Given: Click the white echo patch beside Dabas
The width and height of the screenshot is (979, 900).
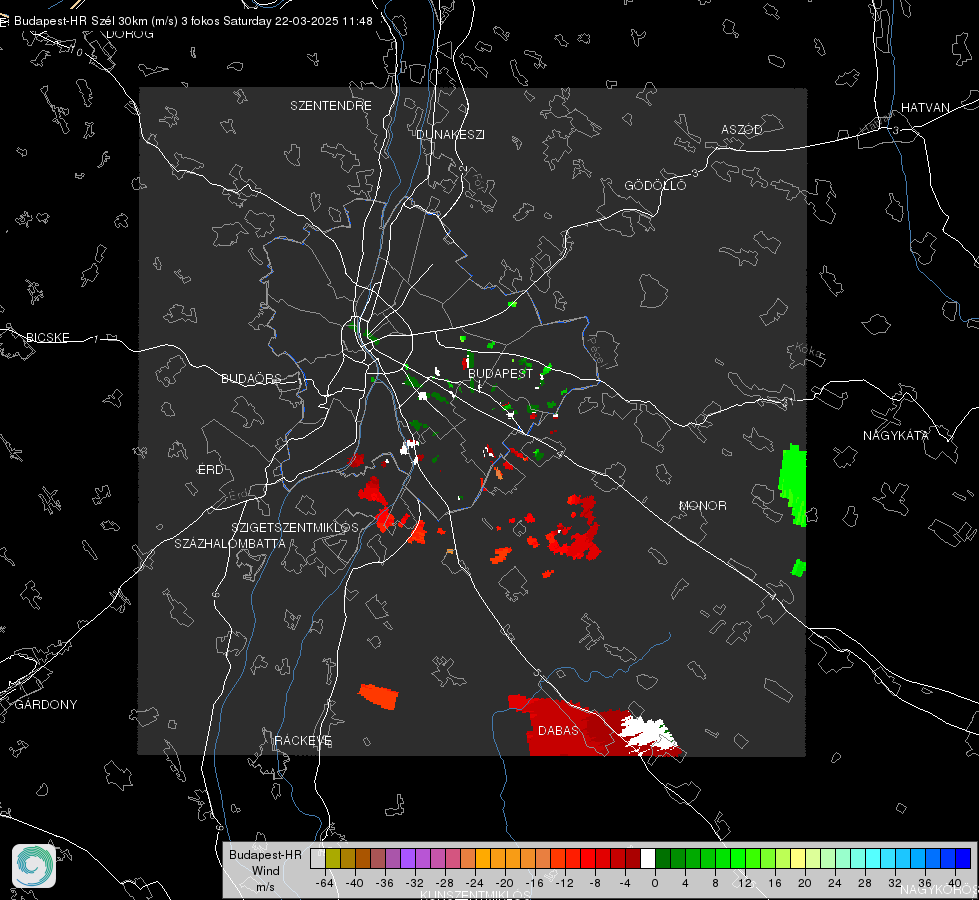Looking at the screenshot, I should tap(648, 733).
